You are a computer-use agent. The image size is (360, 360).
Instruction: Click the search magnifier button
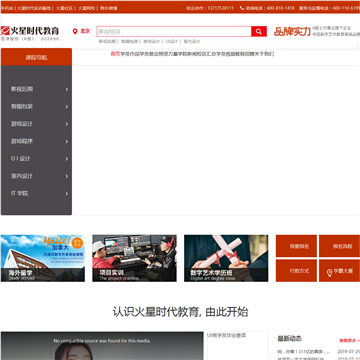(x=259, y=32)
